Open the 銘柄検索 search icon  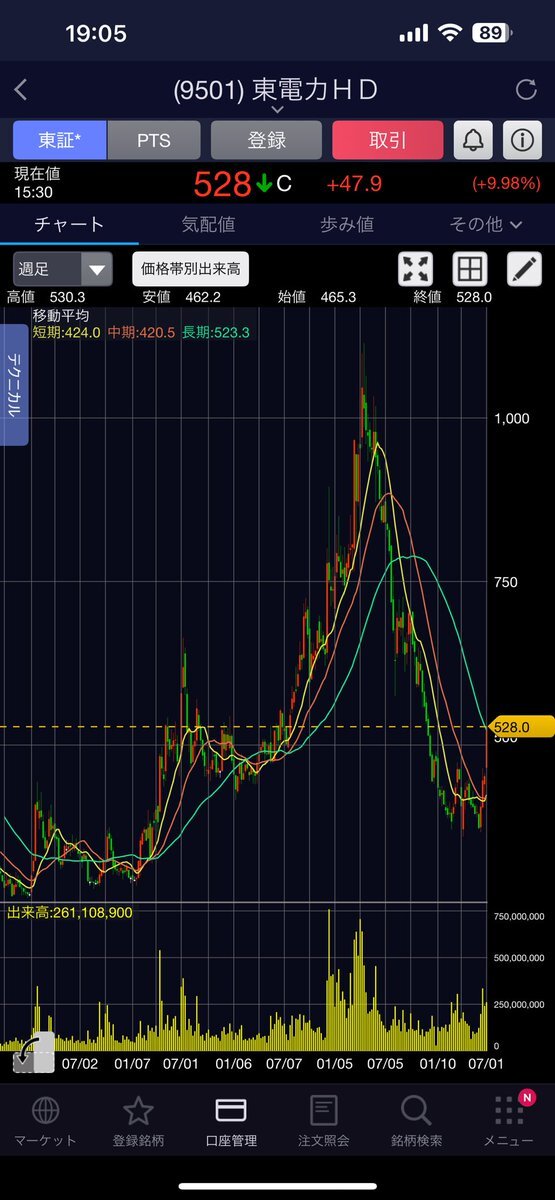click(415, 1120)
